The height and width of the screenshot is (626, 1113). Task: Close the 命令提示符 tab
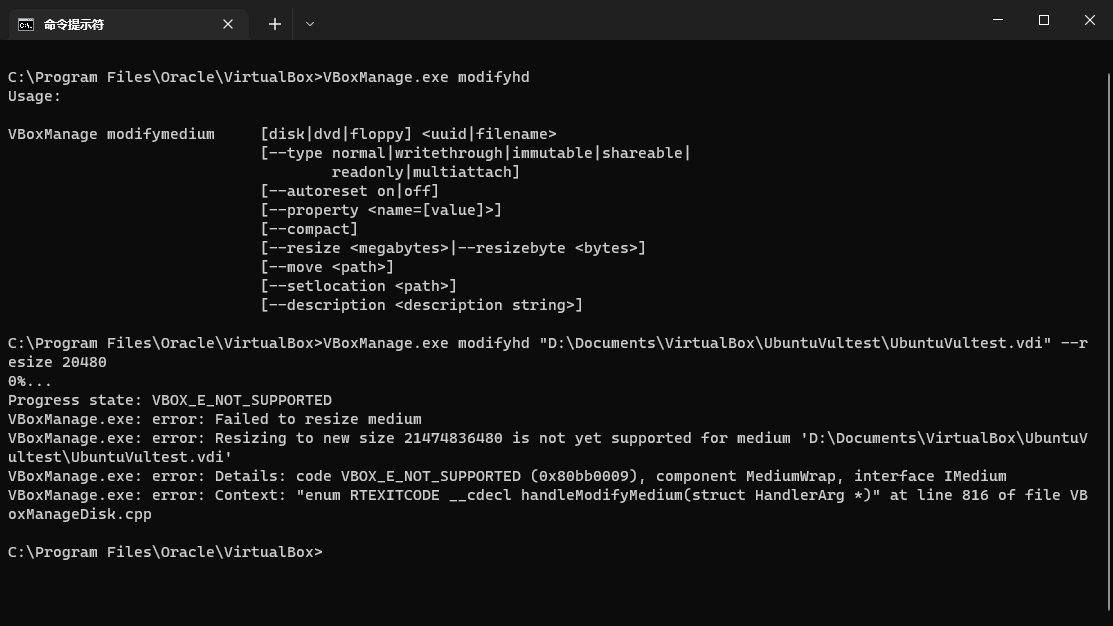(x=228, y=24)
